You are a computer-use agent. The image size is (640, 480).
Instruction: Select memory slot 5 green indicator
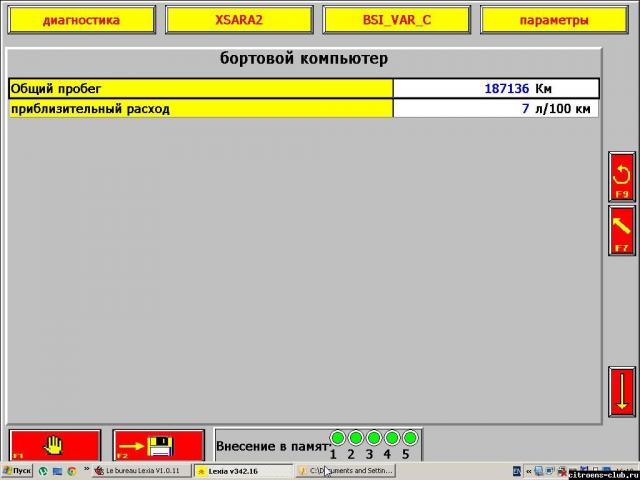[409, 438]
